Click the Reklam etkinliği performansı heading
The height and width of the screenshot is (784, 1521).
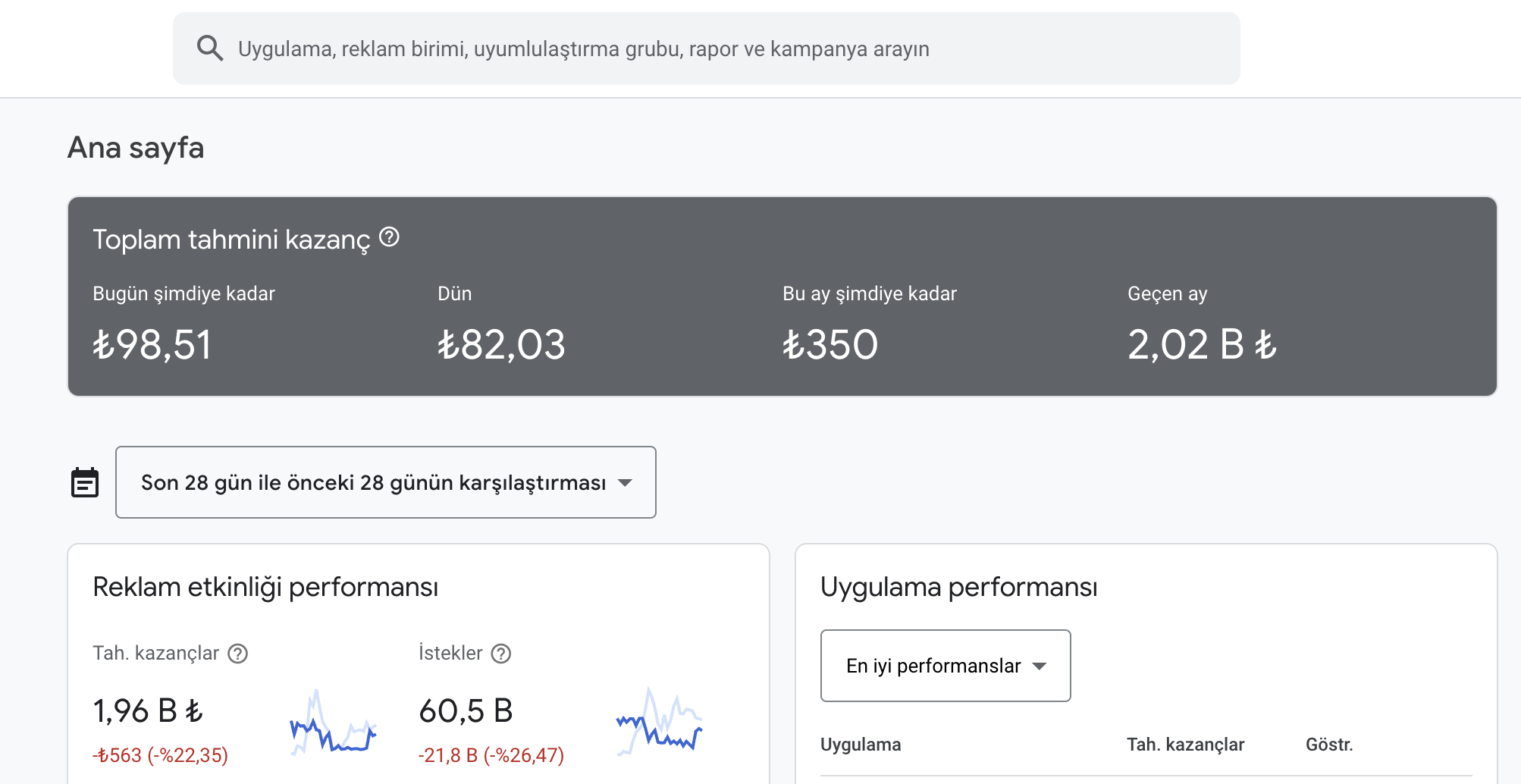point(265,588)
